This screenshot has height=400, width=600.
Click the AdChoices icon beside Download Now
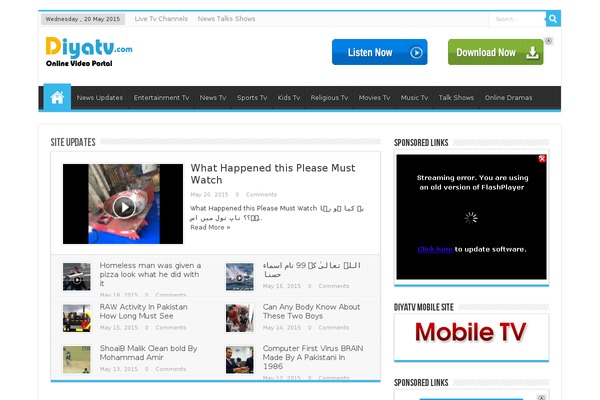549,41
